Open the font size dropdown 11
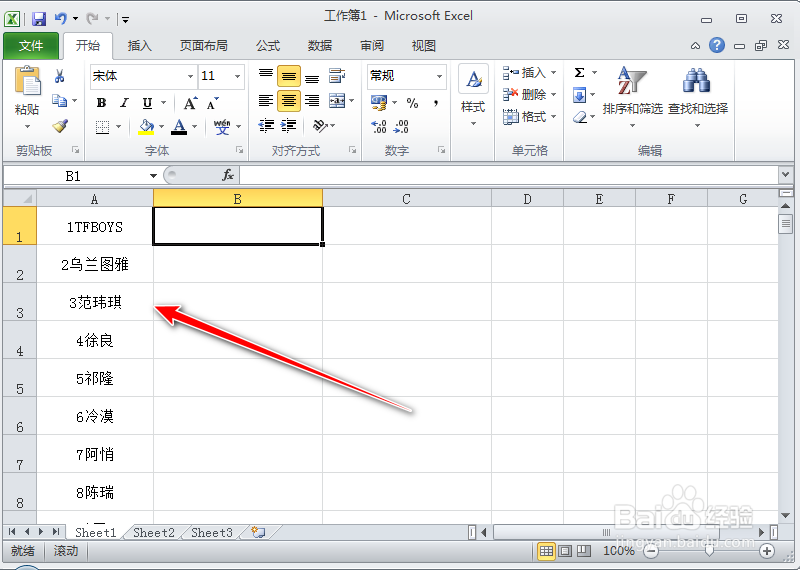Viewport: 800px width, 570px height. 237,77
